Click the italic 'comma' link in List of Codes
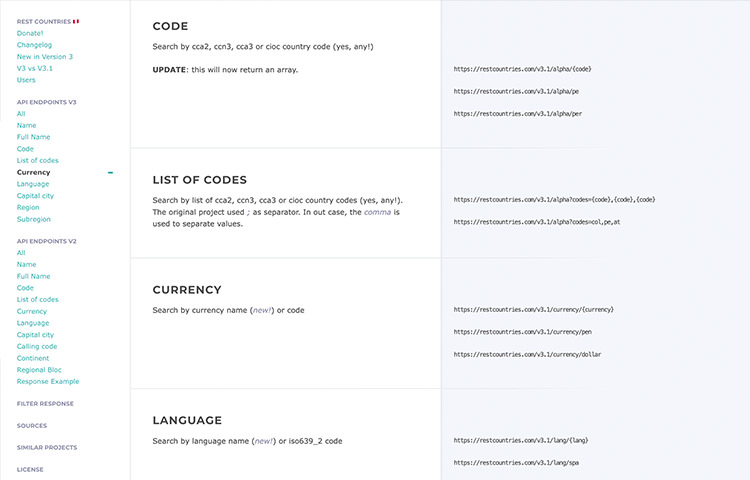The height and width of the screenshot is (480, 750). point(377,212)
